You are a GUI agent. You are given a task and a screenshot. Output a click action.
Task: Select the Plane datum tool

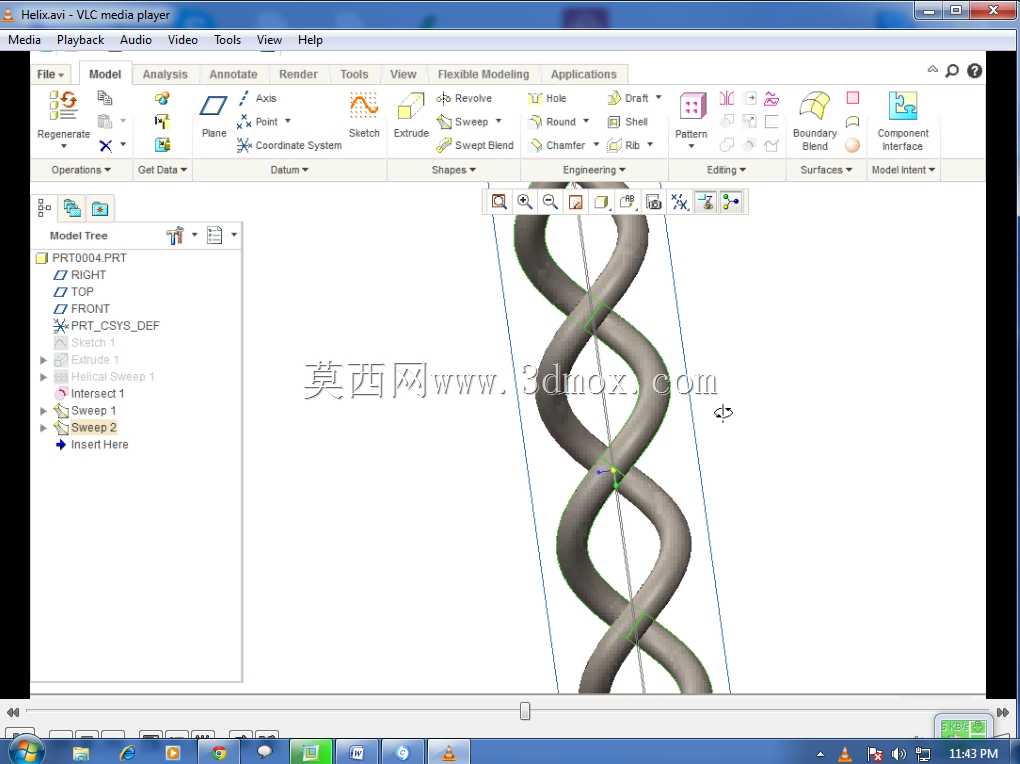pyautogui.click(x=213, y=115)
